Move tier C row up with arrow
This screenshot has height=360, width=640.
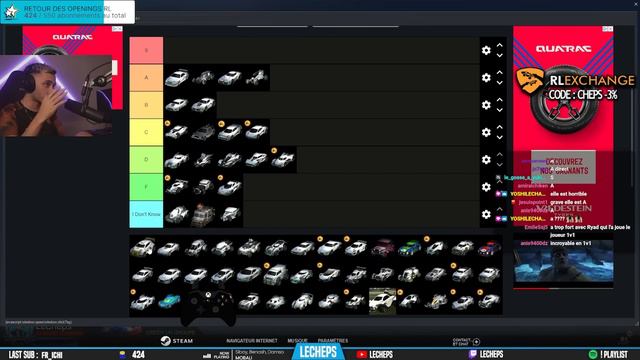500,127
